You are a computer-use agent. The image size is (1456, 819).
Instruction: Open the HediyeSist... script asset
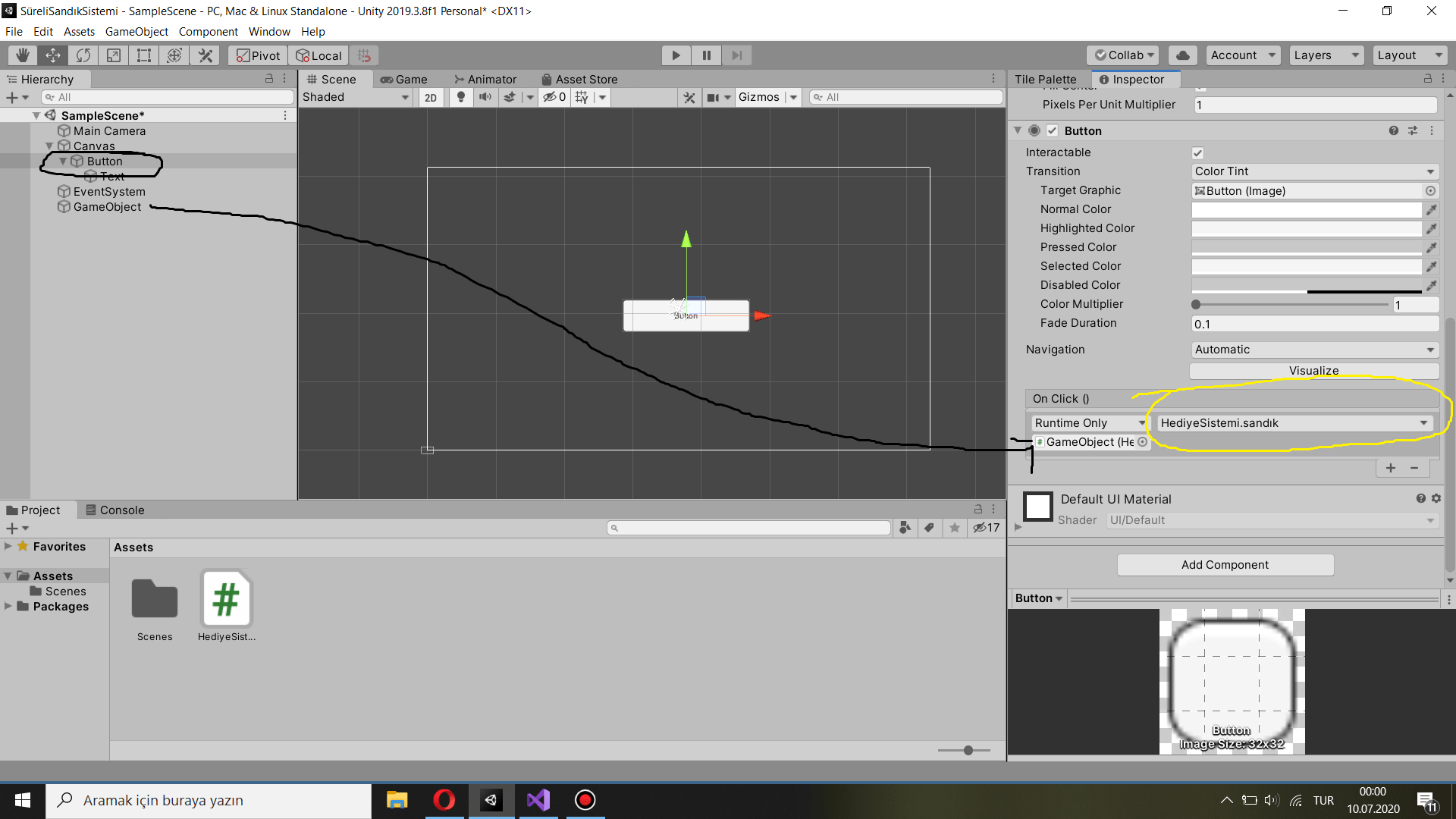click(226, 605)
